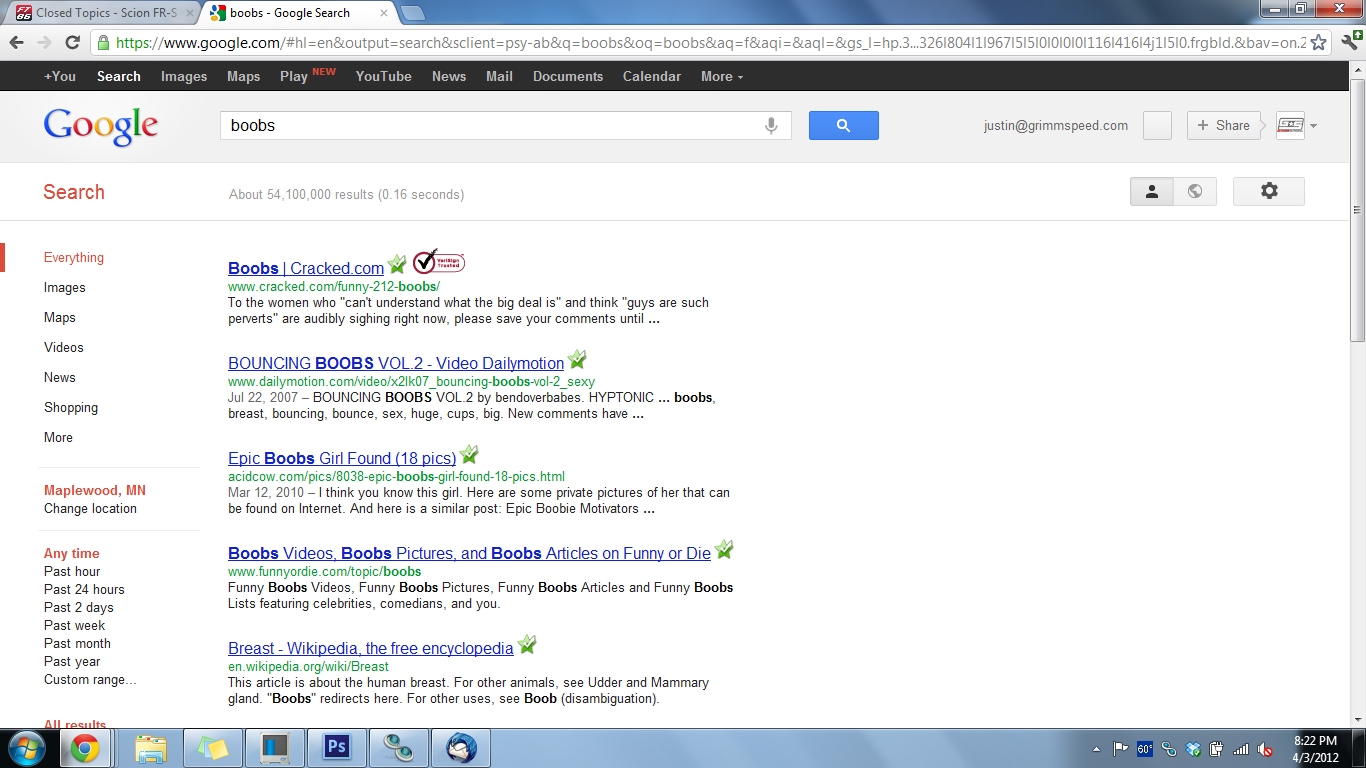
Task: Open account dropdown arrow beside profile picture
Action: pyautogui.click(x=1313, y=126)
